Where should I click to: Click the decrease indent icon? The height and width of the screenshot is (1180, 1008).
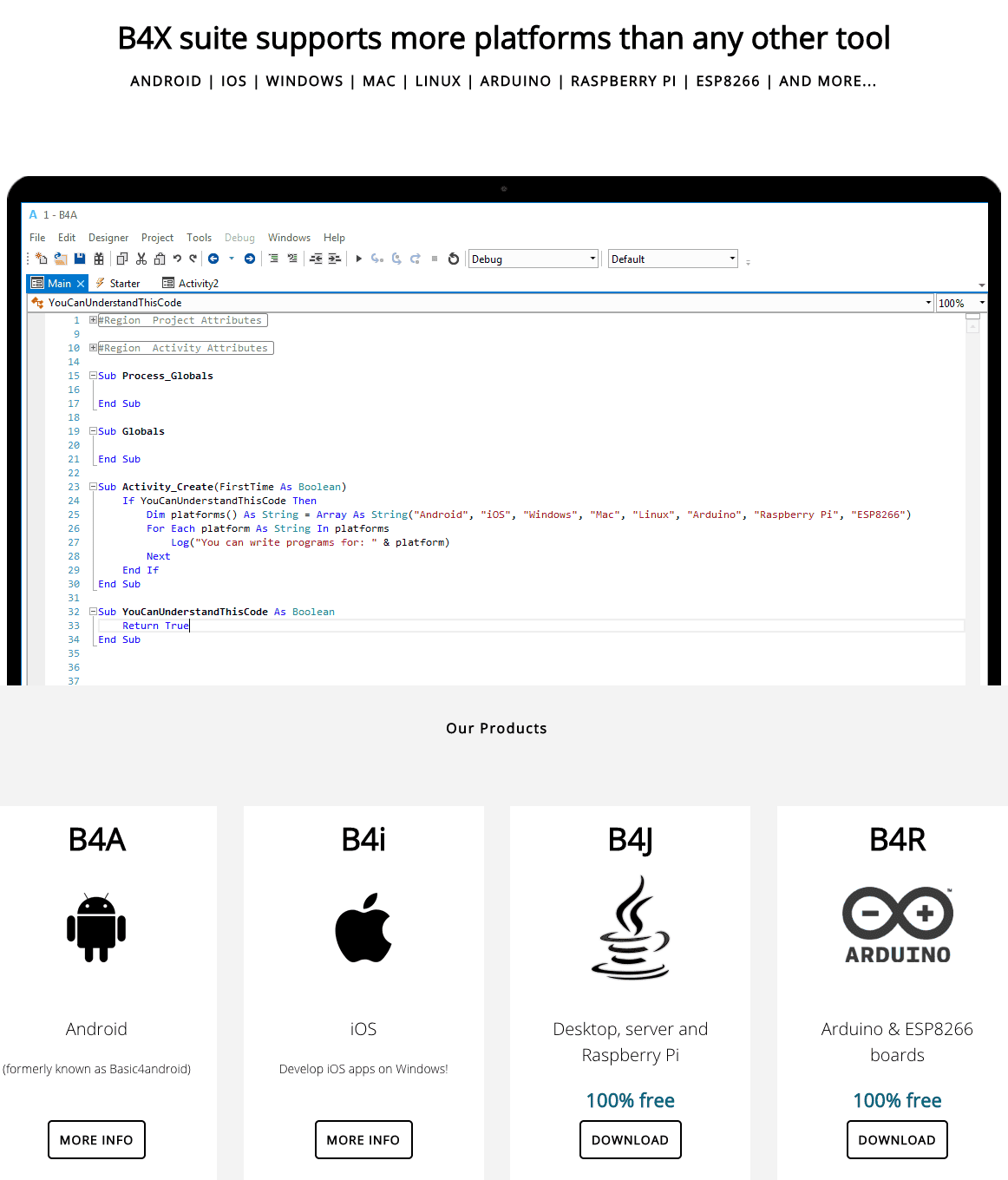tap(316, 259)
